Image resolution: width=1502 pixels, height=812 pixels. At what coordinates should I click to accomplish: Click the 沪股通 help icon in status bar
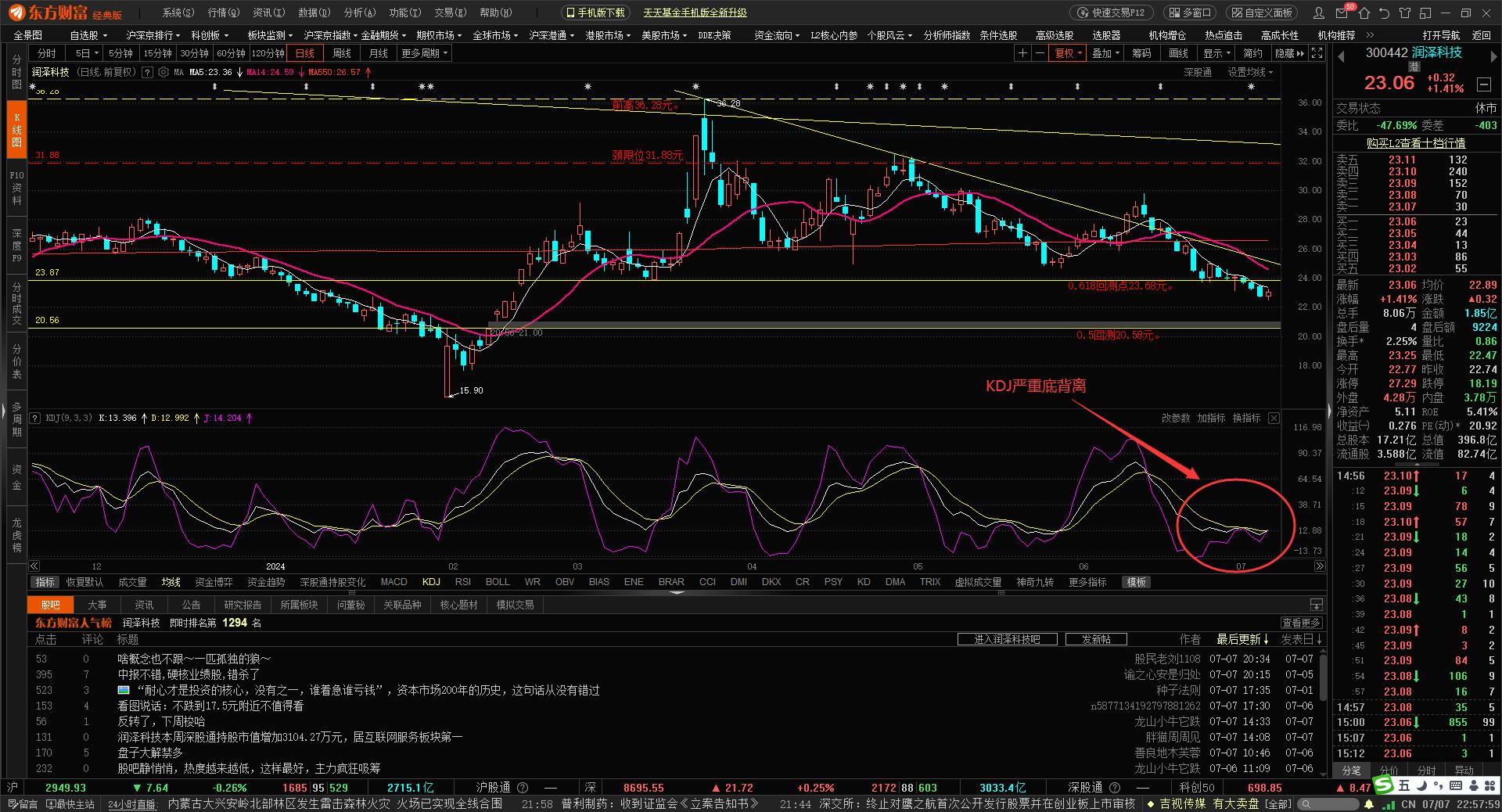523,788
